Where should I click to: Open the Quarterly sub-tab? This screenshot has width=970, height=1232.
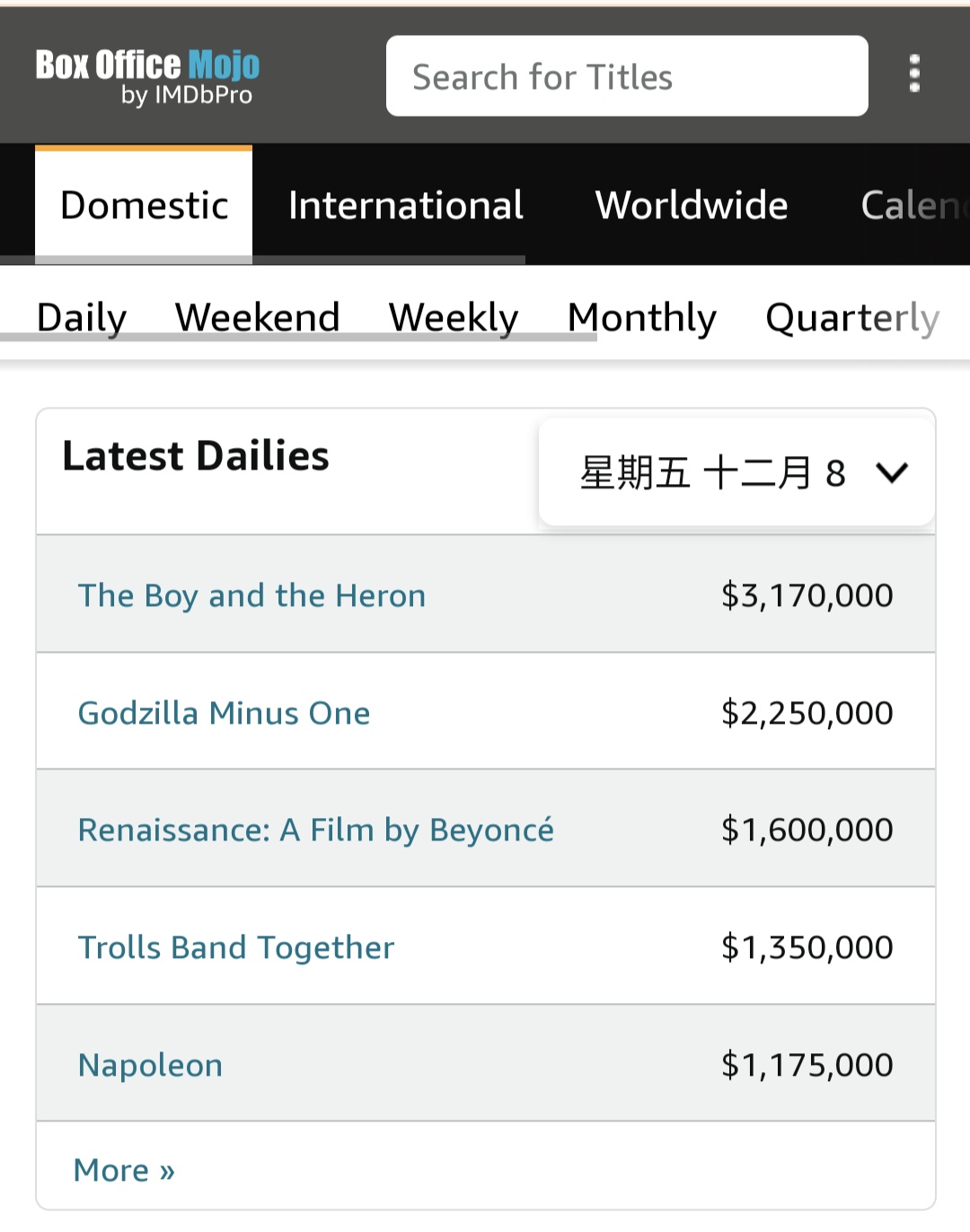851,317
